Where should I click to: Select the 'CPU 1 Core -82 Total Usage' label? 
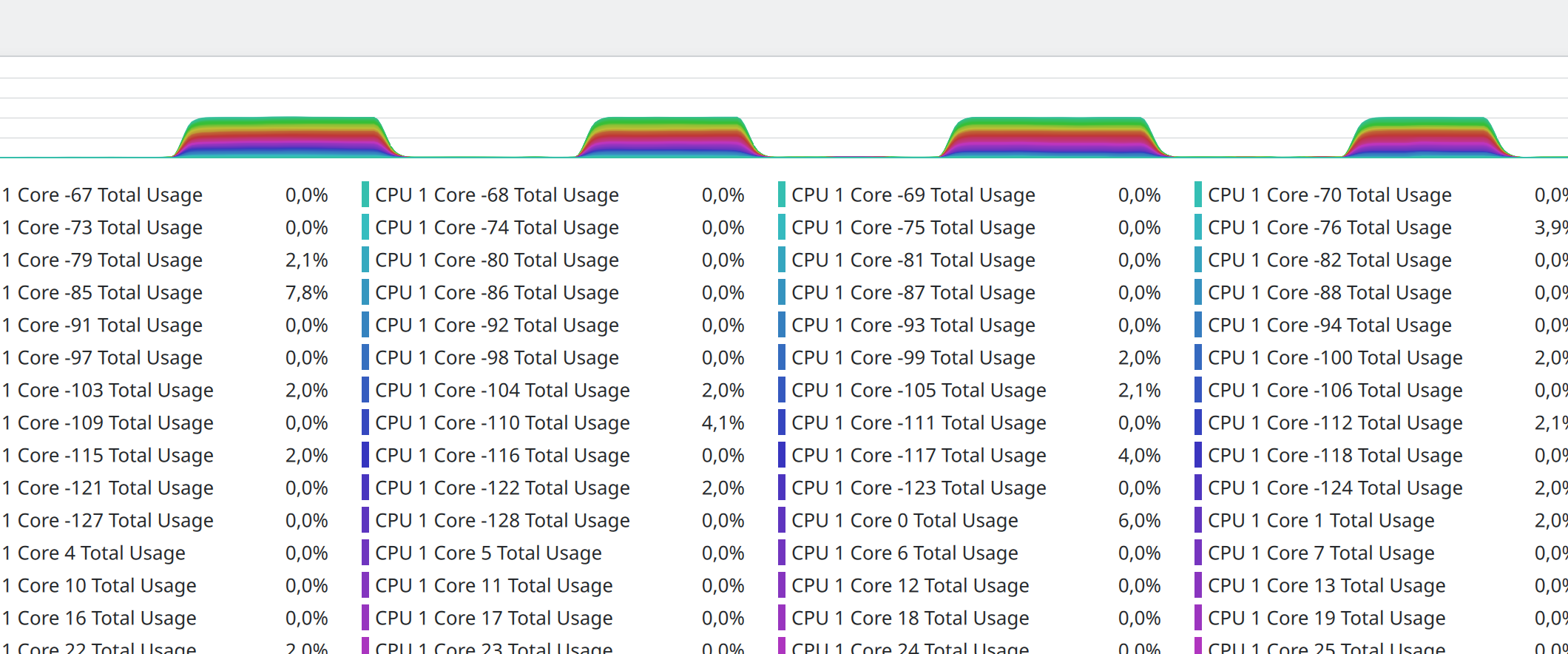click(x=1330, y=260)
